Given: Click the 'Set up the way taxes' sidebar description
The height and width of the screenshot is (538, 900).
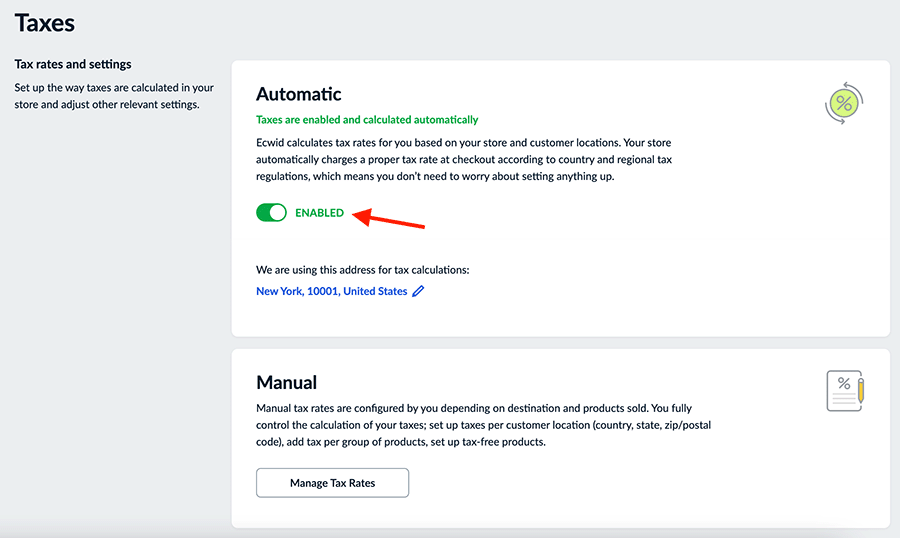Looking at the screenshot, I should click(x=114, y=96).
